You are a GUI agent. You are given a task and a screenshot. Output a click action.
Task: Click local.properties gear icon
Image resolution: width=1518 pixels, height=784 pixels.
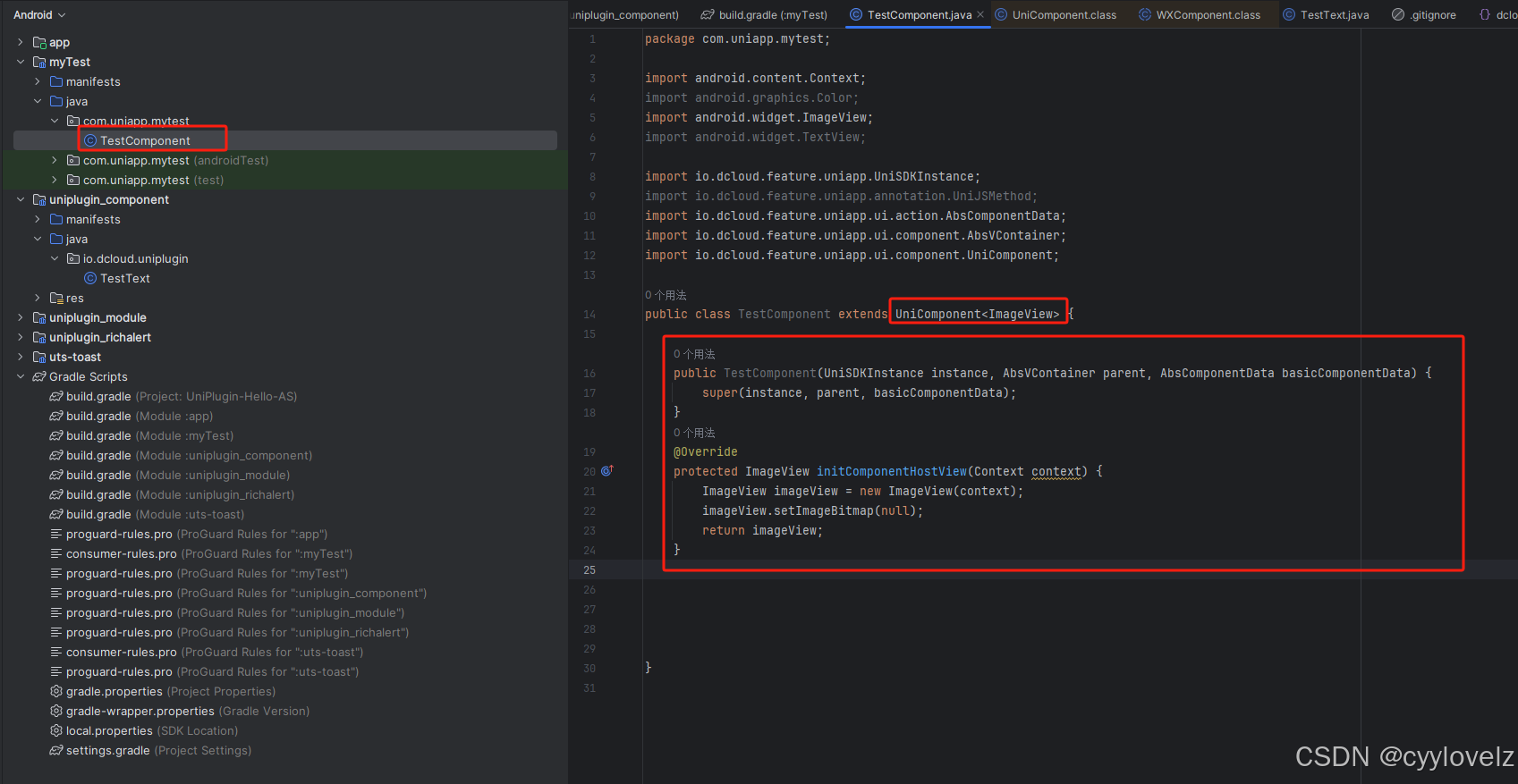point(56,730)
